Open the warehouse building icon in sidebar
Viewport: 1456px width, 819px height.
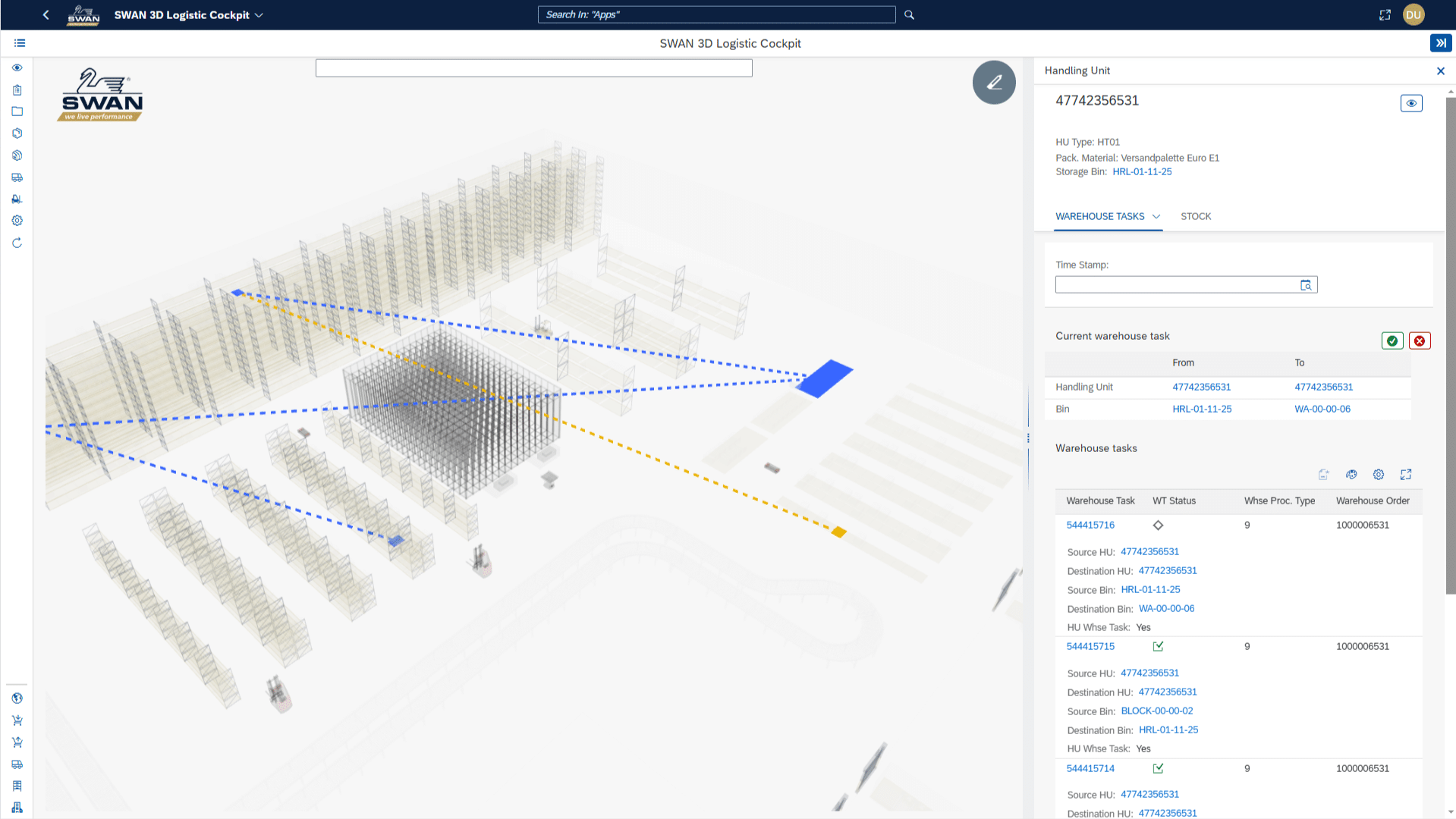(17, 808)
